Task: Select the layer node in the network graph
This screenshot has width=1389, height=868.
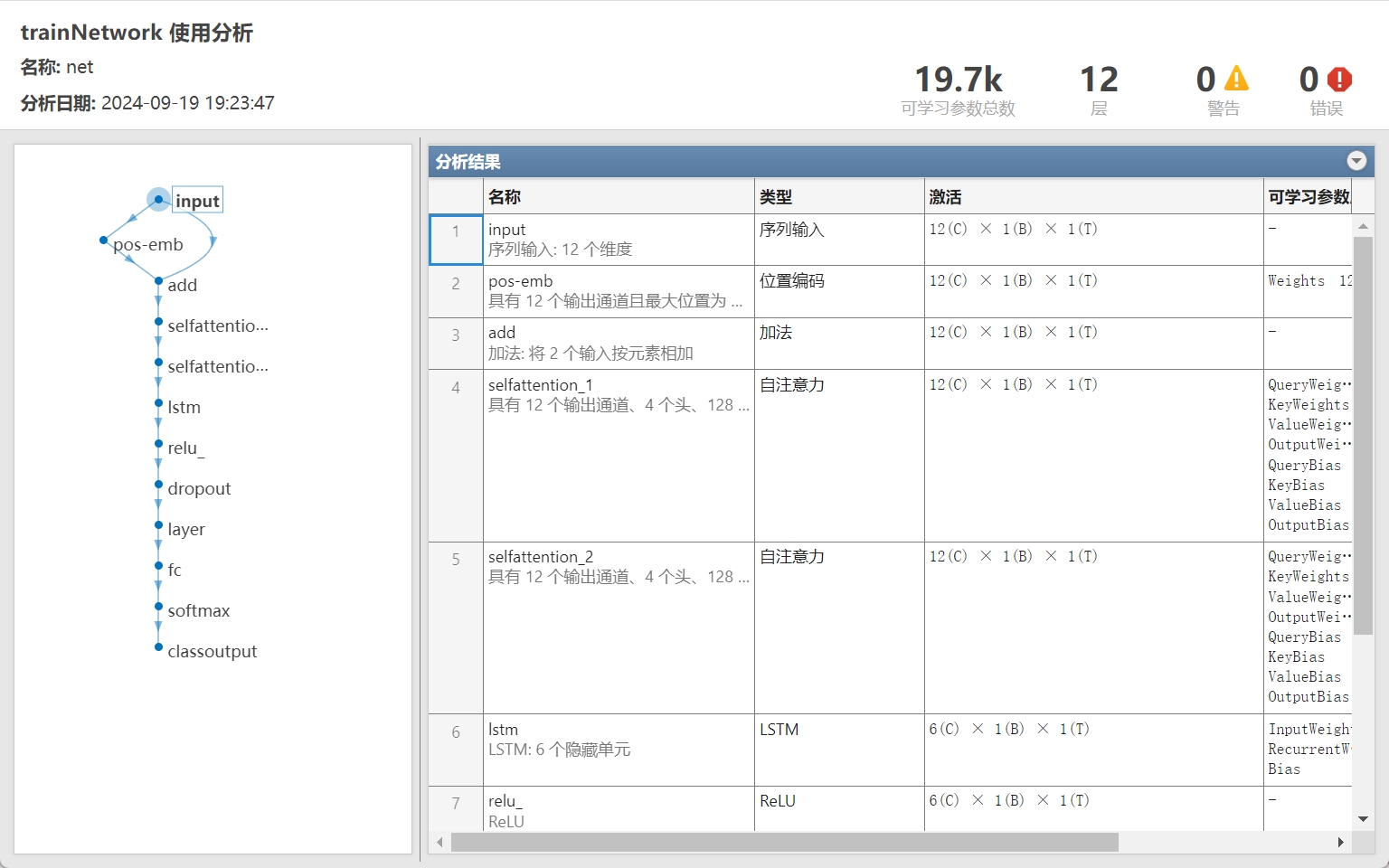Action: pyautogui.click(x=185, y=529)
